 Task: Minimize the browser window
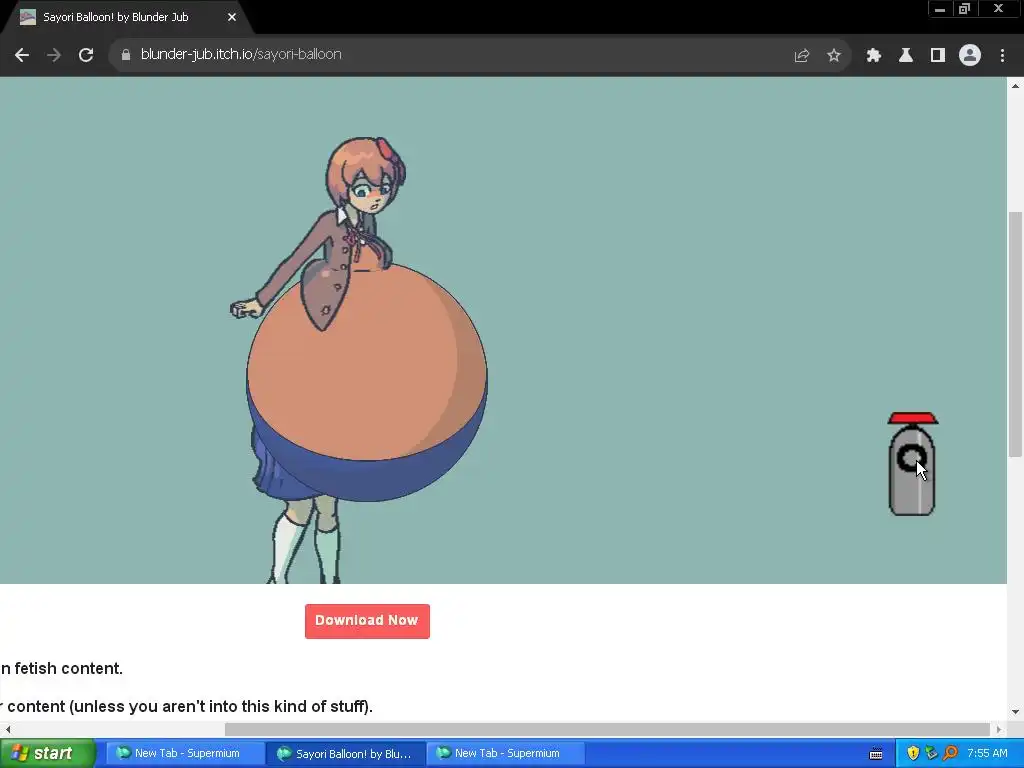pyautogui.click(x=940, y=9)
